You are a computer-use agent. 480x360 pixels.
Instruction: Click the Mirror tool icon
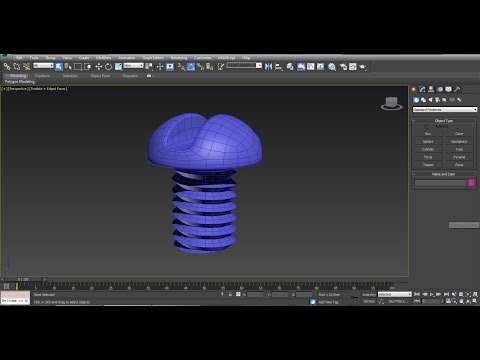click(268, 67)
